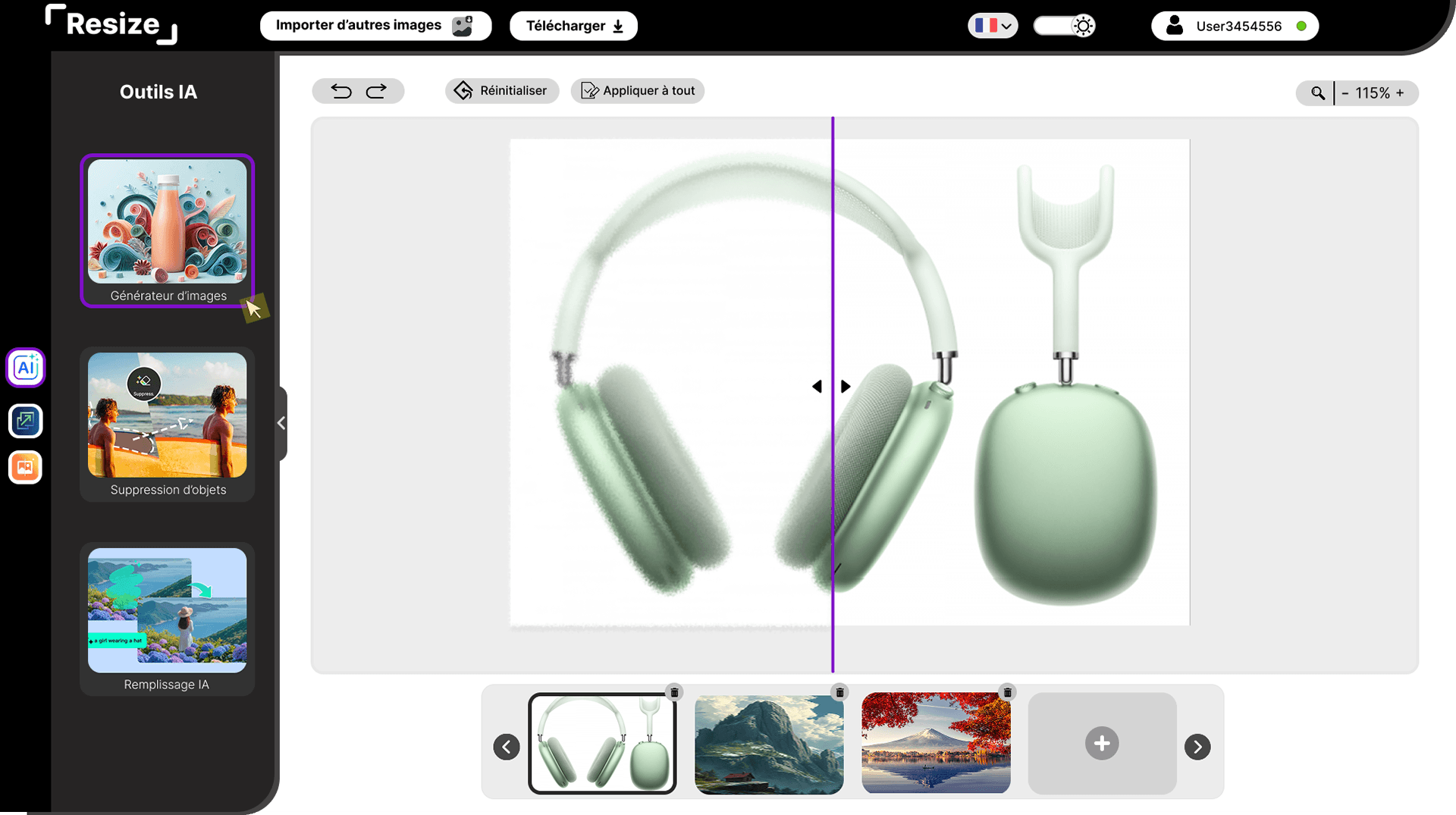The height and width of the screenshot is (815, 1456).
Task: Select Suppression d'objets tool card
Action: (x=167, y=425)
